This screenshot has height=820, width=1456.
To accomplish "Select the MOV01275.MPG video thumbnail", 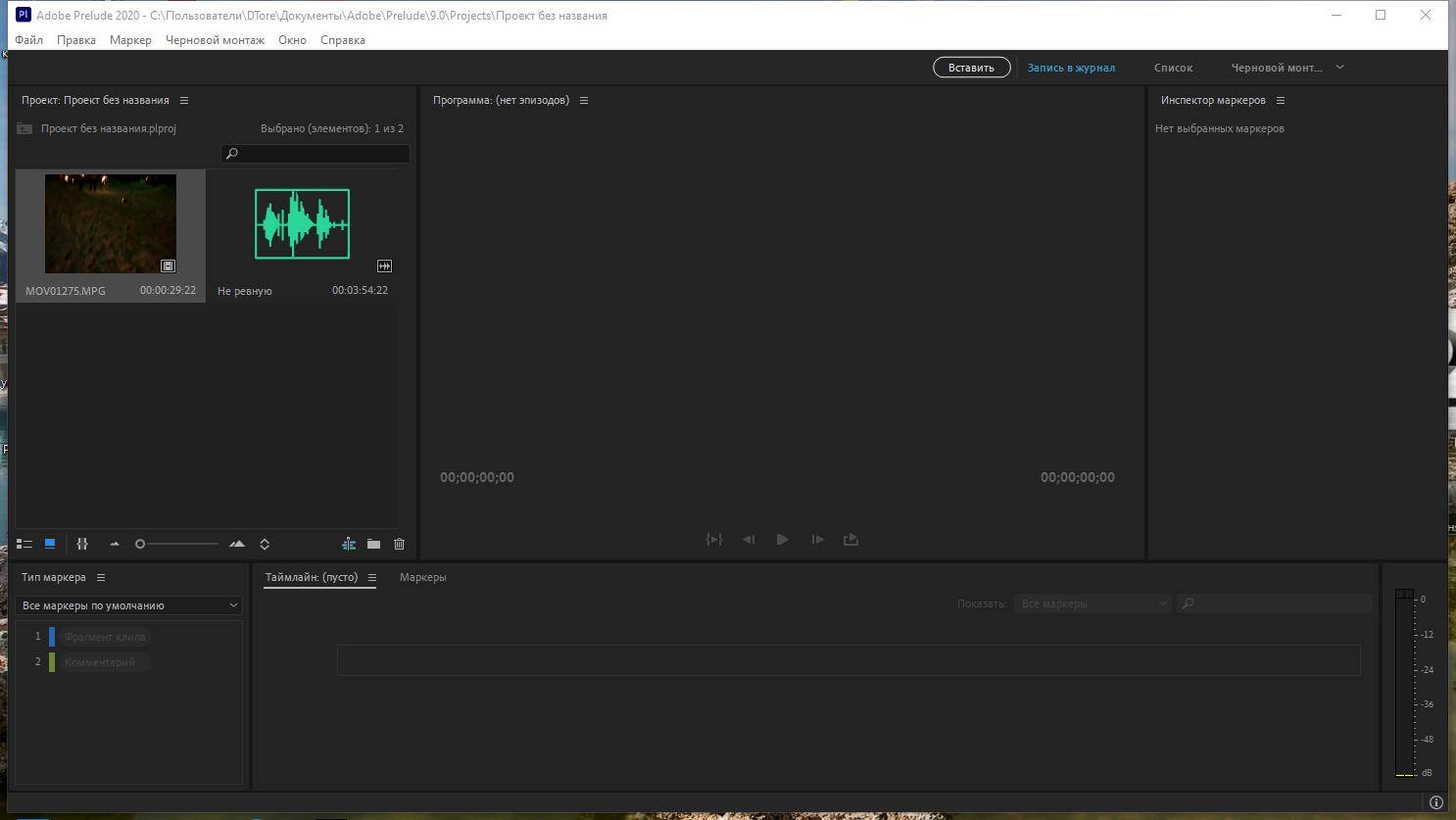I will [x=111, y=224].
